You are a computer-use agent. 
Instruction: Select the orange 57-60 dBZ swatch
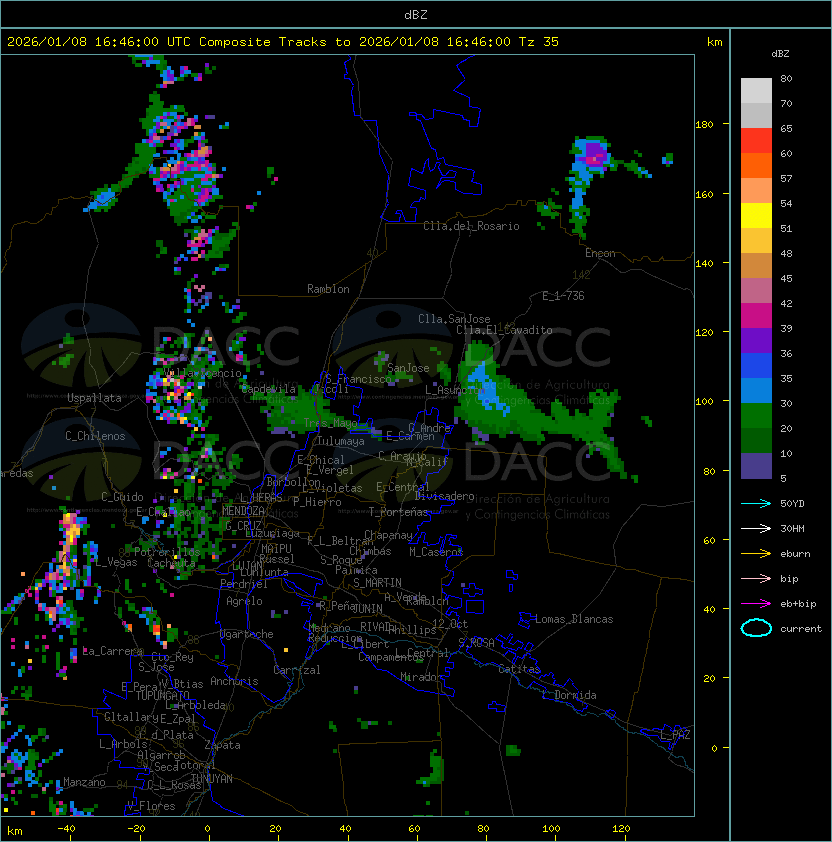click(756, 166)
